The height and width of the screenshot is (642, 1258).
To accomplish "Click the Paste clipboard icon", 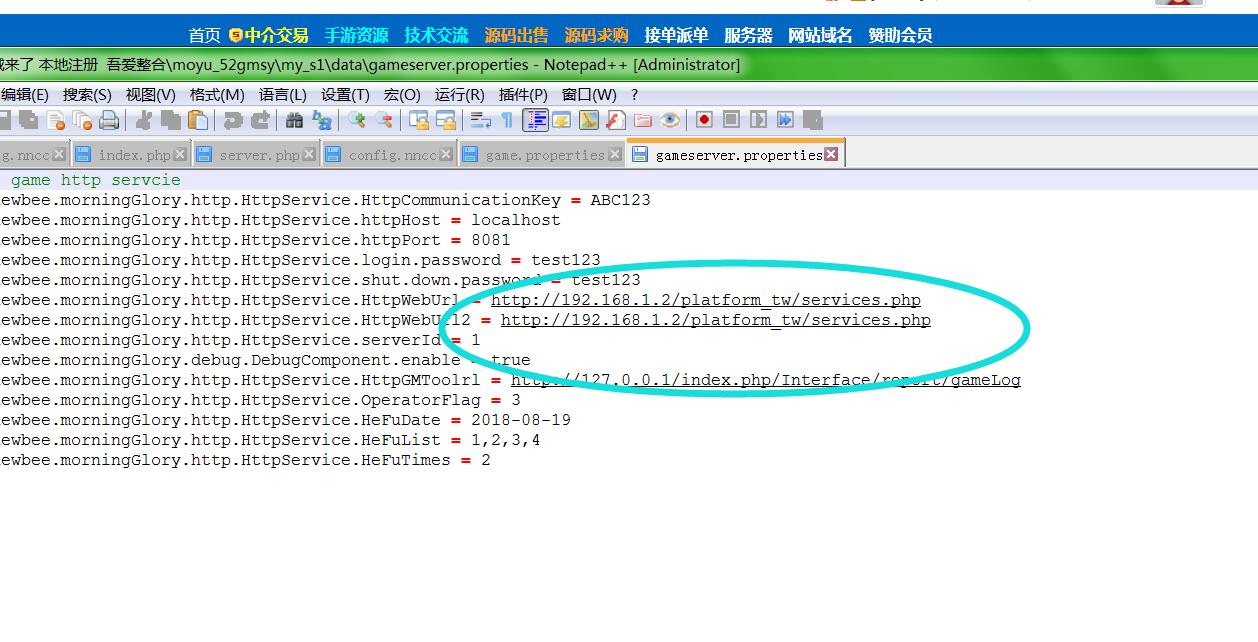I will (199, 120).
